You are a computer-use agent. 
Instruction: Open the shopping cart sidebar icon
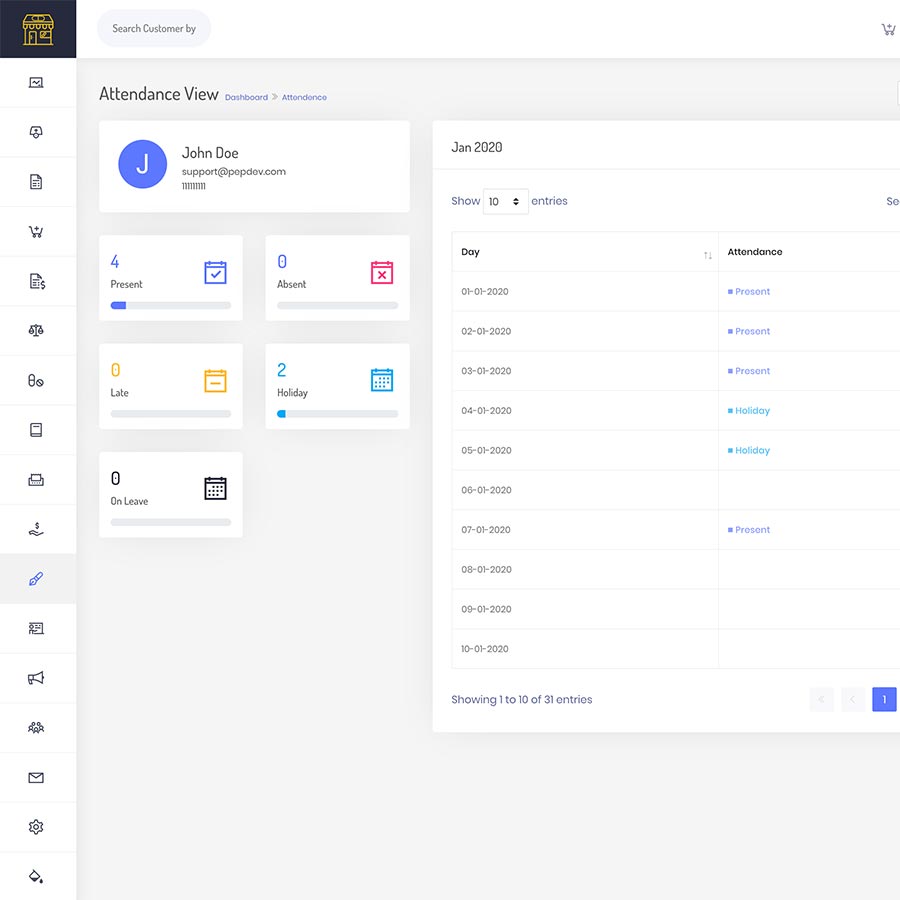click(x=36, y=232)
